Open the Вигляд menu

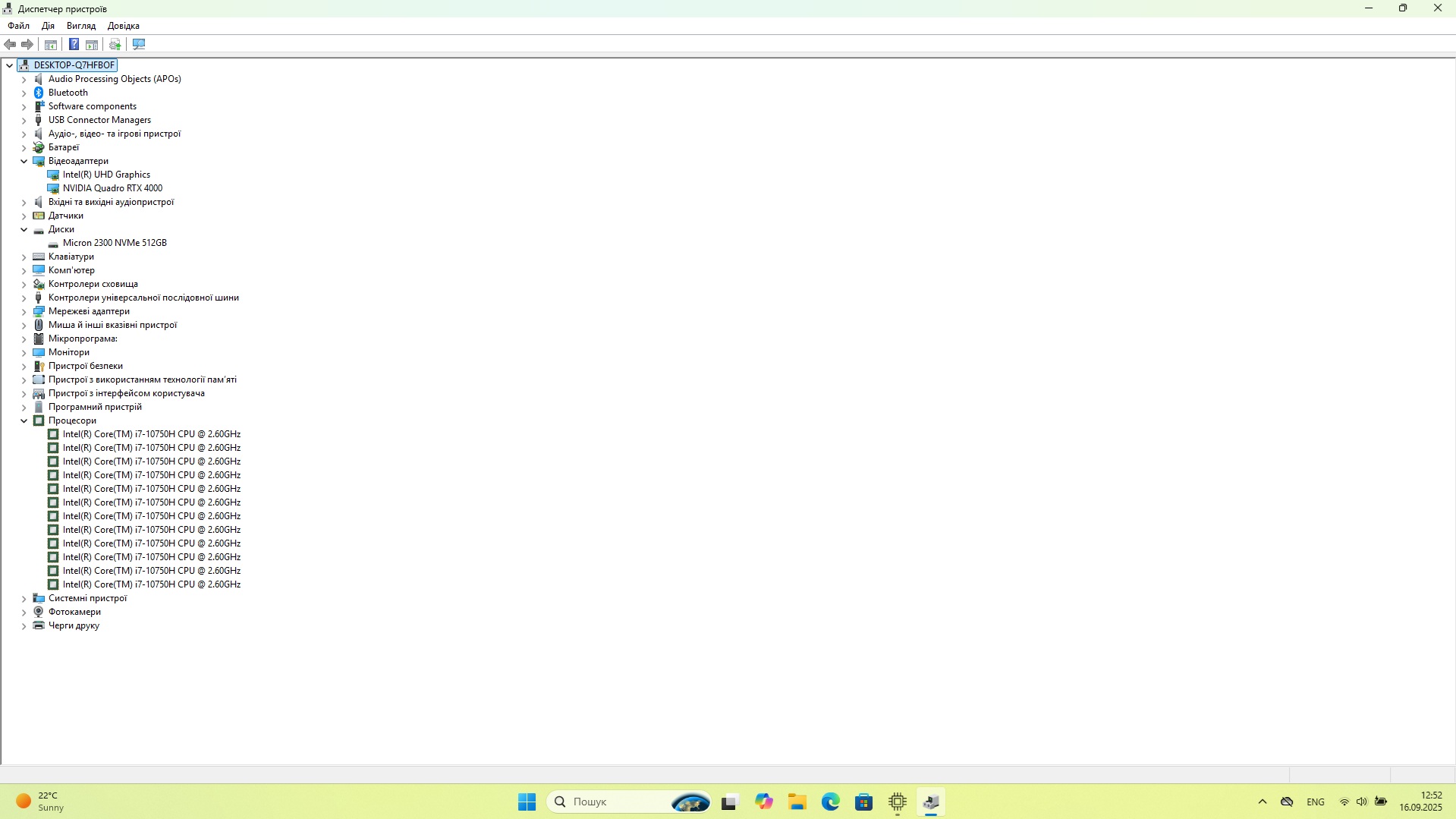coord(81,26)
